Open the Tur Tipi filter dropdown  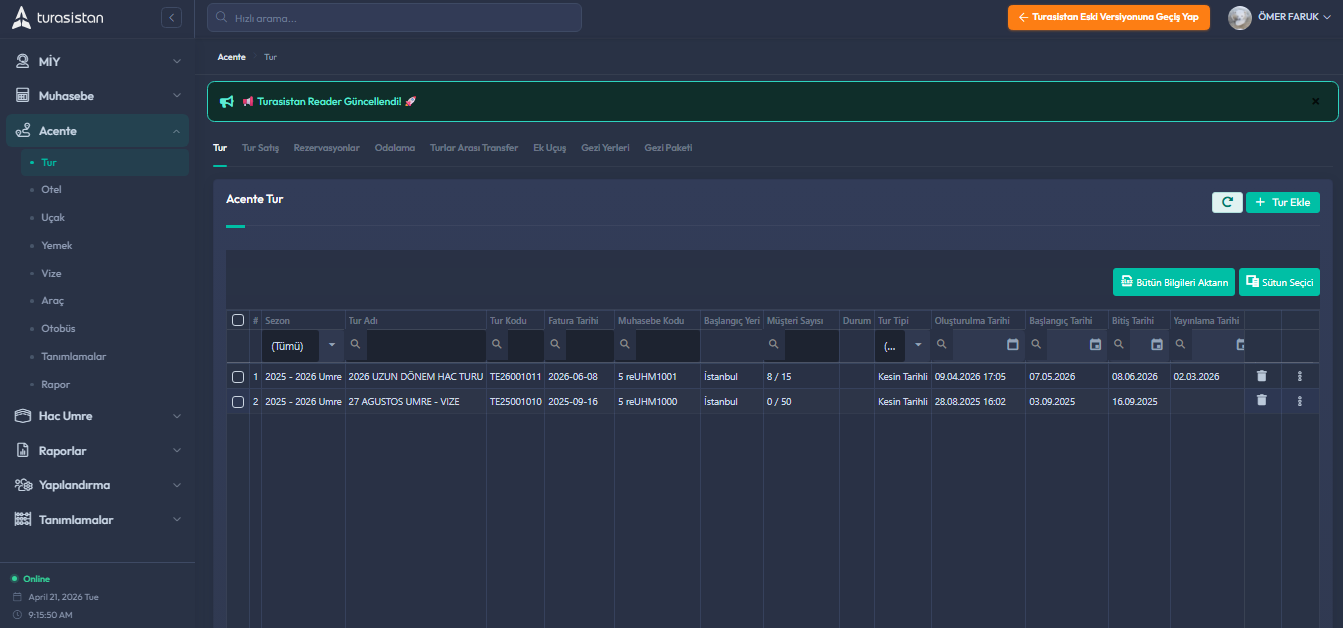tap(917, 345)
